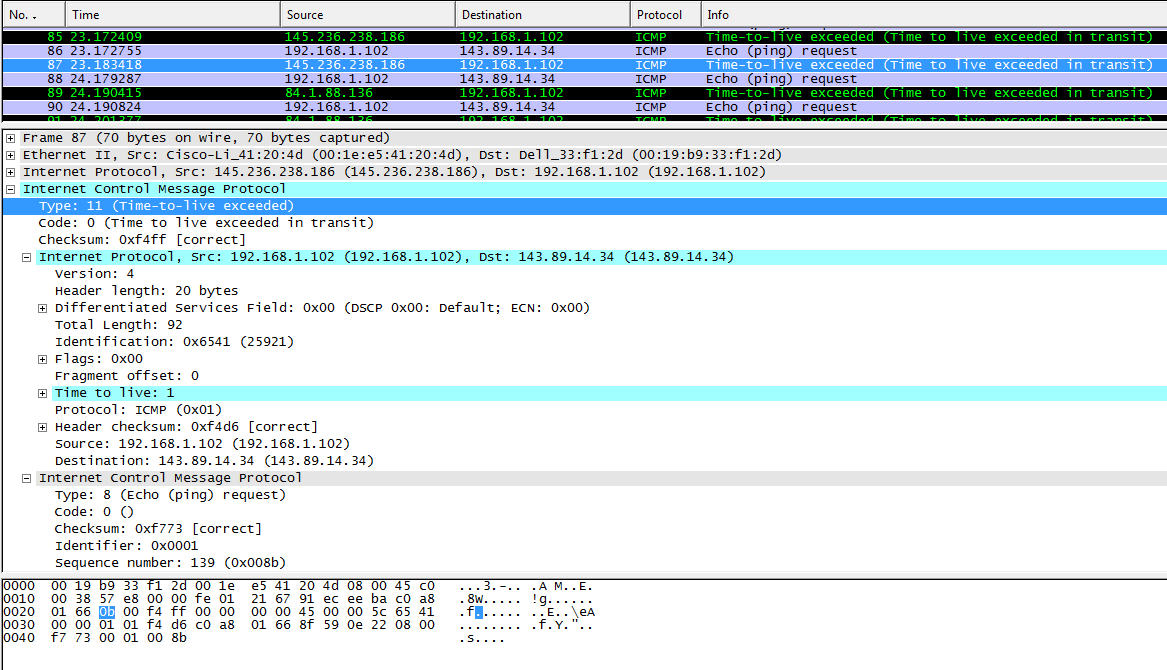1167x670 pixels.
Task: Select the Source: 192.168.1.102 field
Action: 202,444
